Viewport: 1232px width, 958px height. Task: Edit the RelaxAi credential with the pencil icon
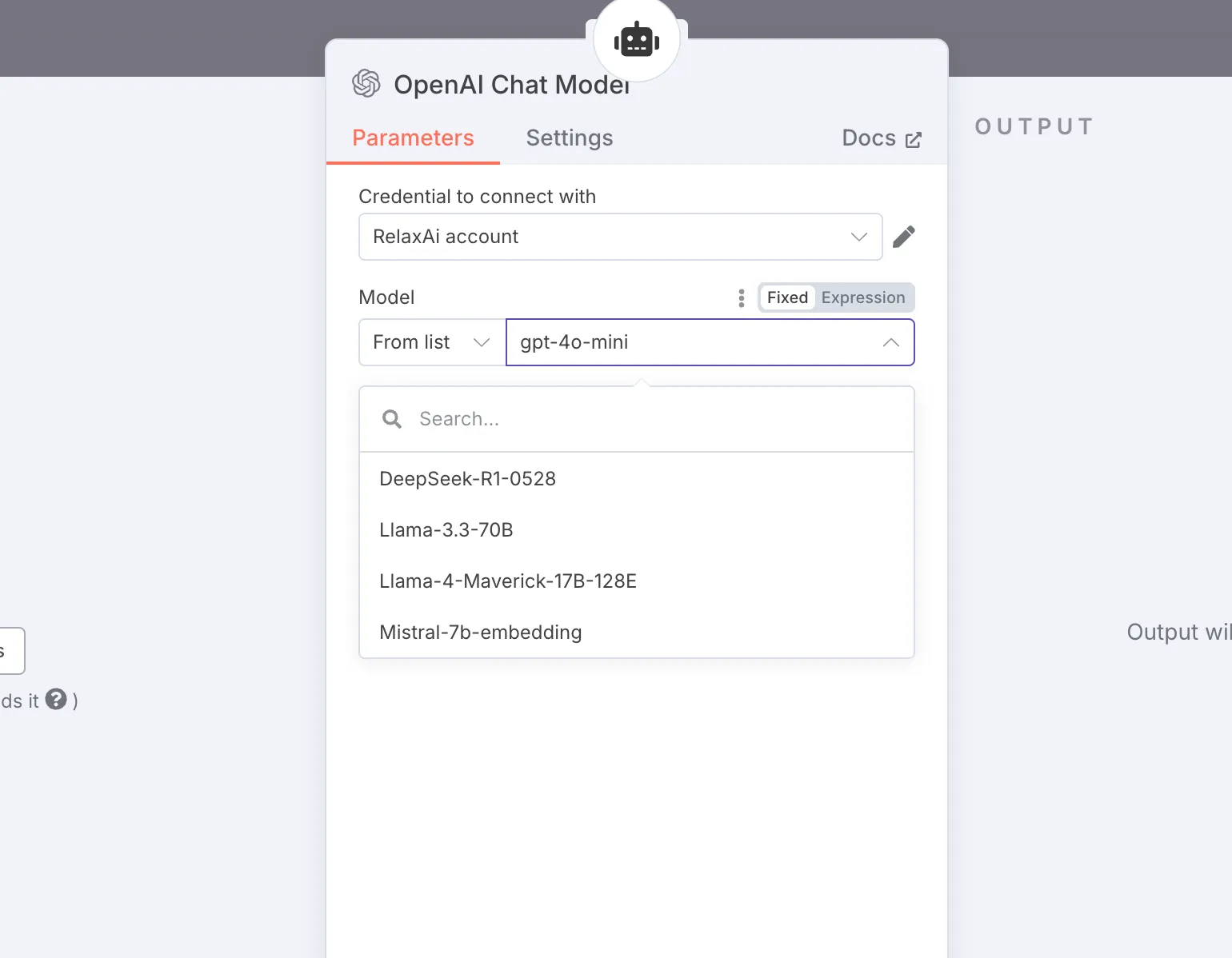(x=904, y=237)
